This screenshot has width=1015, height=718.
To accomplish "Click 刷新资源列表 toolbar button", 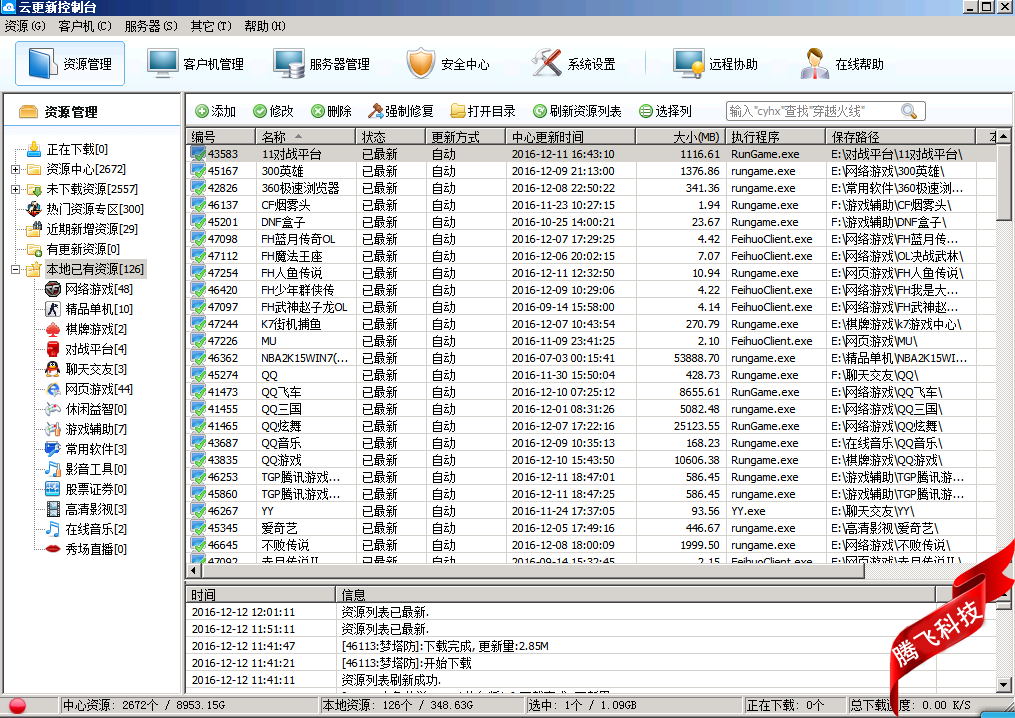I will [577, 111].
